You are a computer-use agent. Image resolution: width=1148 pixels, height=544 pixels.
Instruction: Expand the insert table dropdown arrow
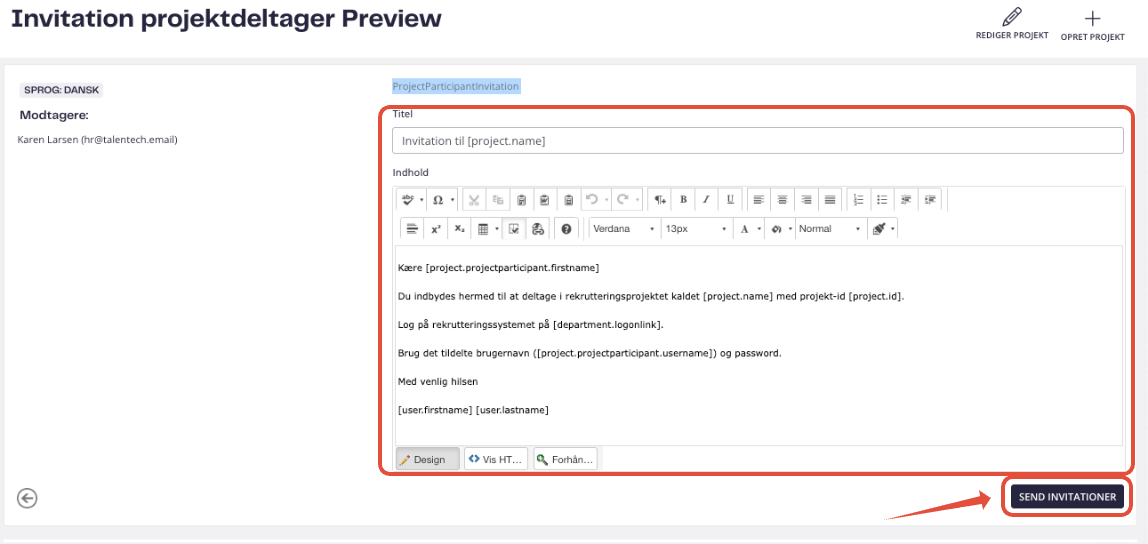click(496, 229)
